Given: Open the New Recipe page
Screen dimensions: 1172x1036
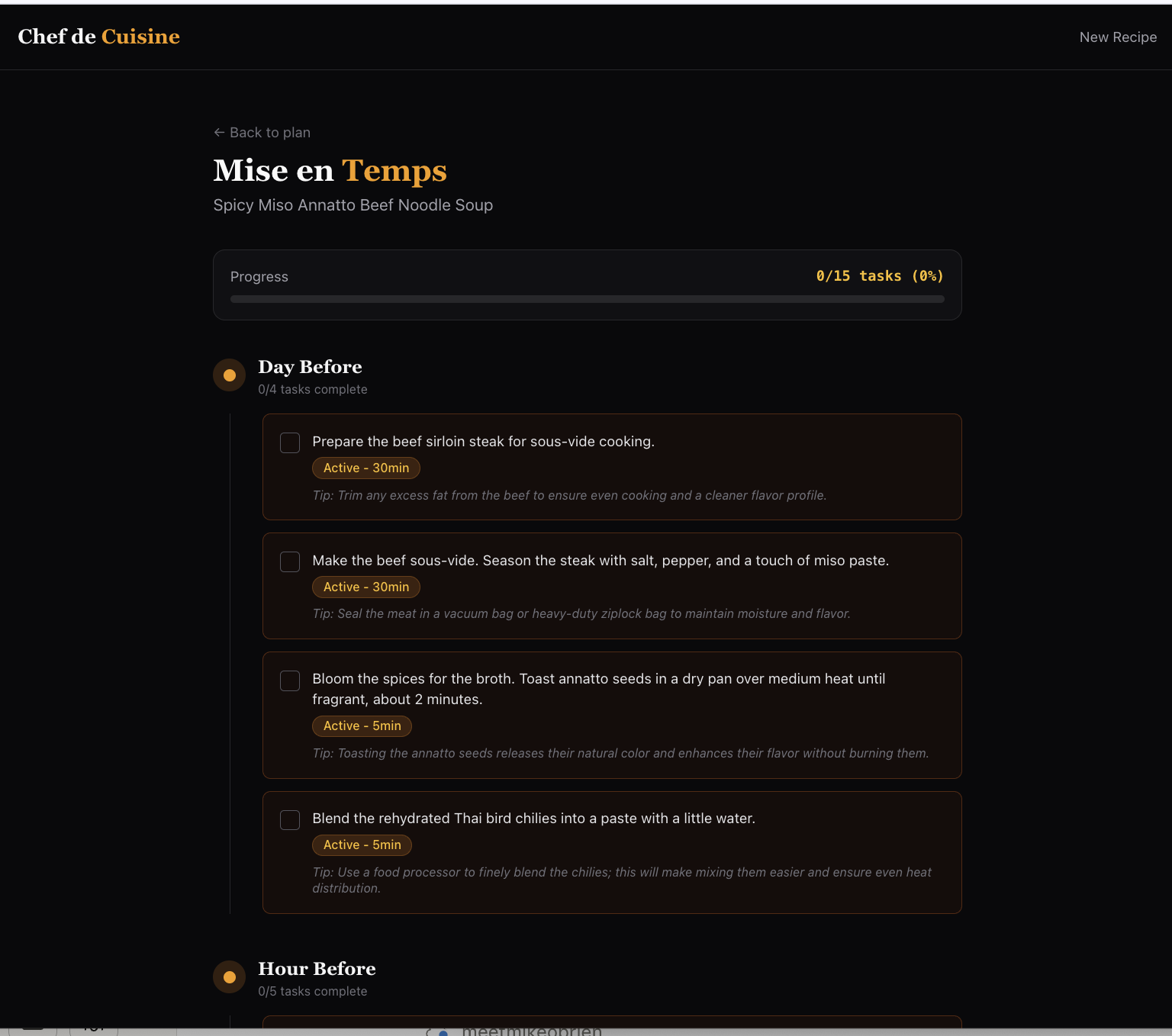Looking at the screenshot, I should 1117,37.
